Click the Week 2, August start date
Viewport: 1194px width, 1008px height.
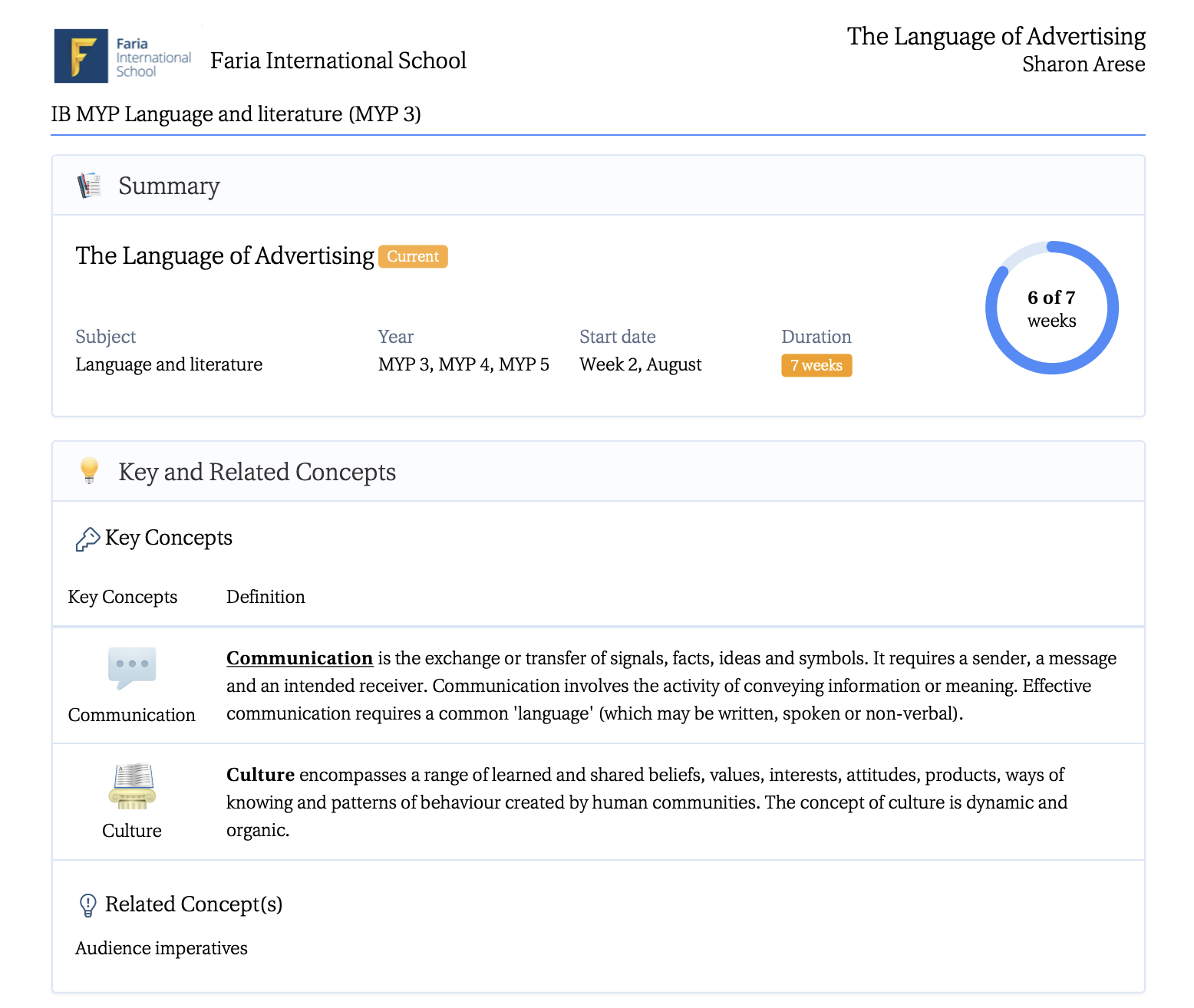pyautogui.click(x=640, y=364)
